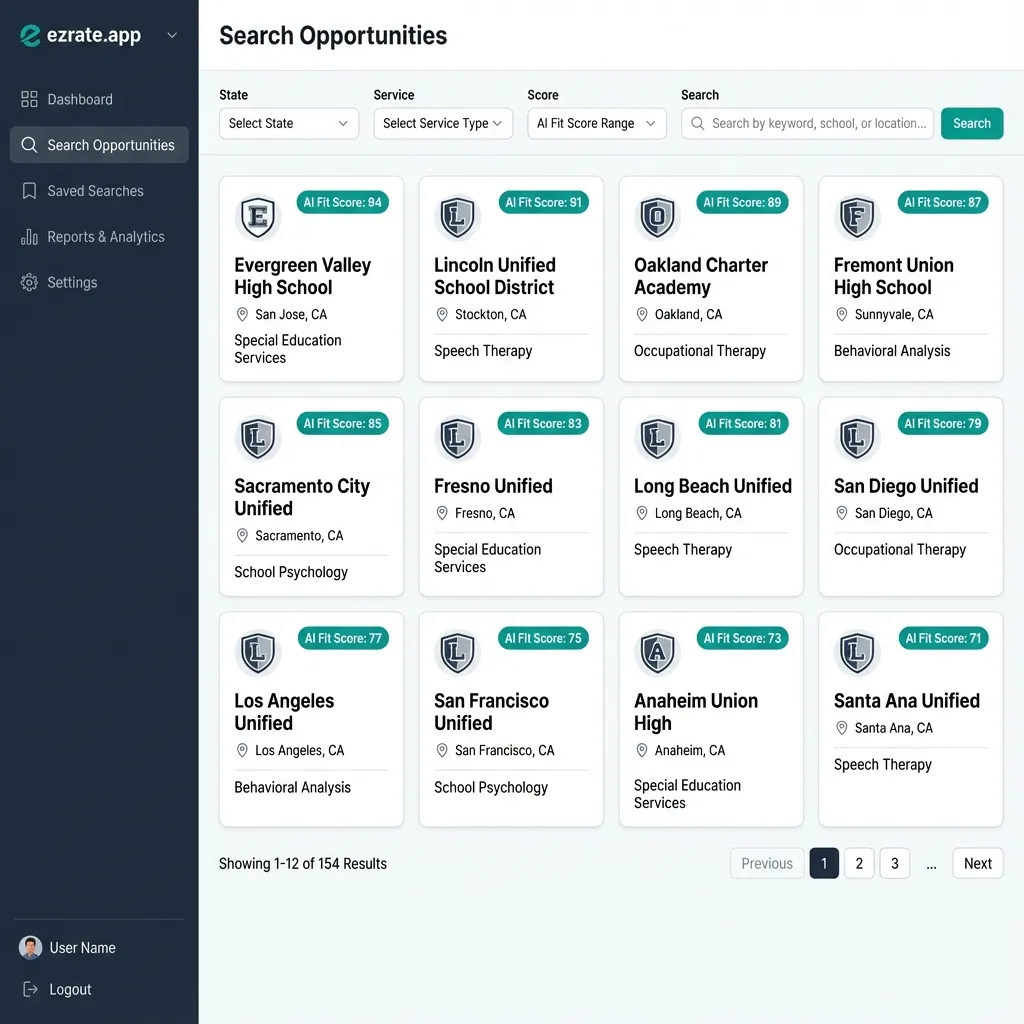Click the location pin beside Stockton, CA

tap(441, 314)
